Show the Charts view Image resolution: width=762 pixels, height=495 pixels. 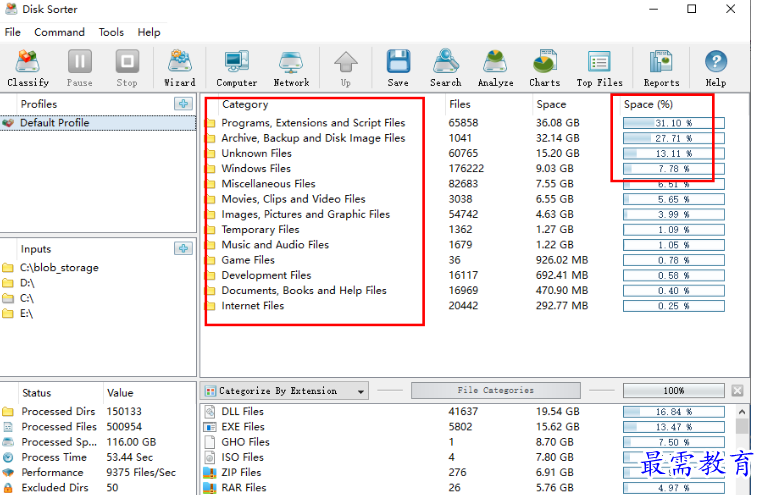(545, 68)
